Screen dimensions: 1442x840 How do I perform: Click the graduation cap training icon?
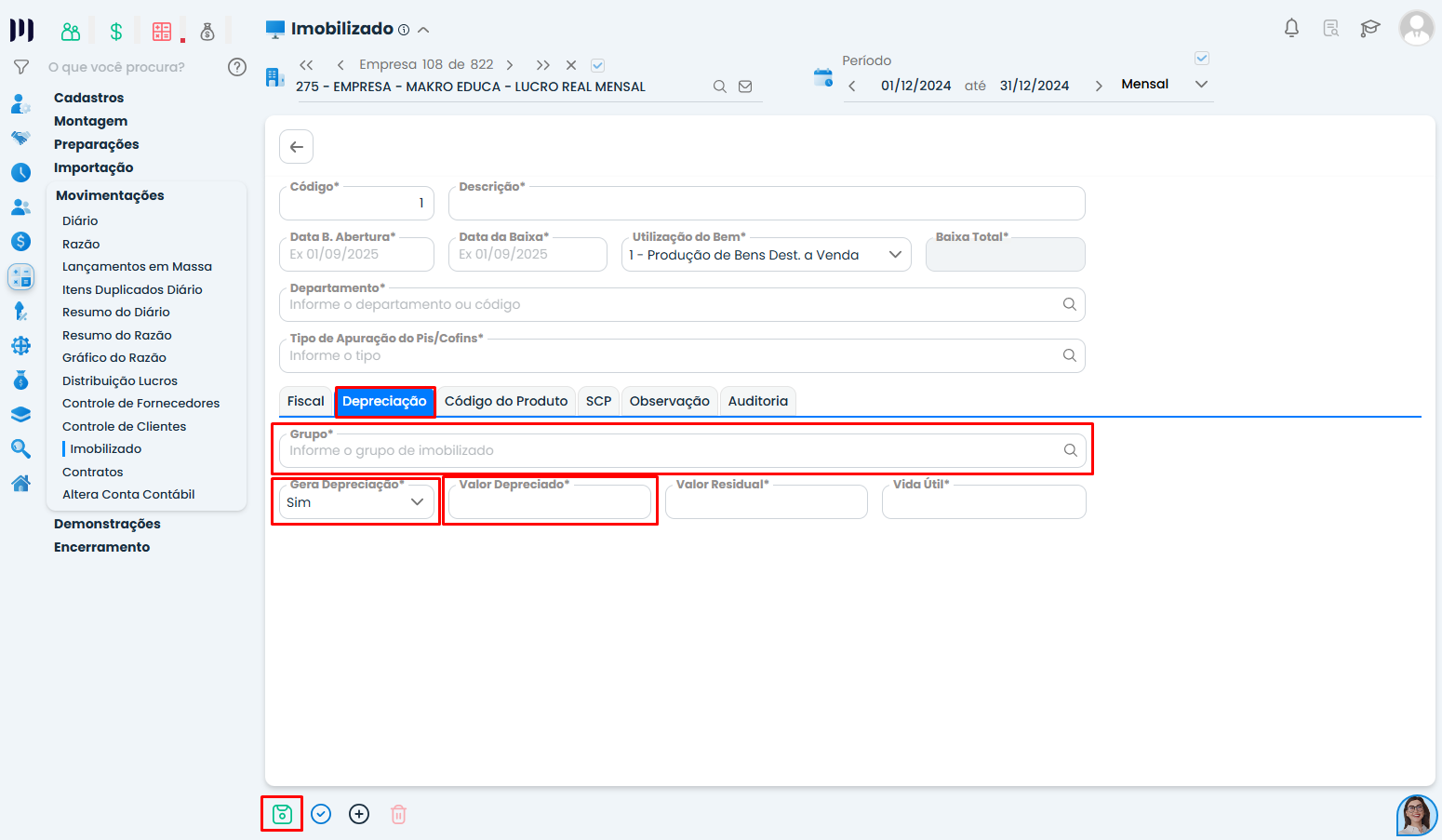[1369, 28]
